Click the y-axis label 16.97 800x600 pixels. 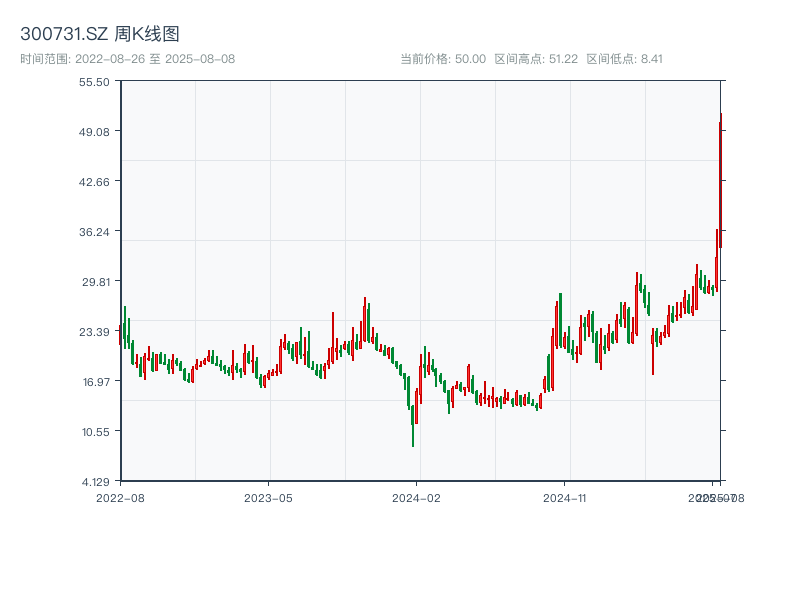96,382
